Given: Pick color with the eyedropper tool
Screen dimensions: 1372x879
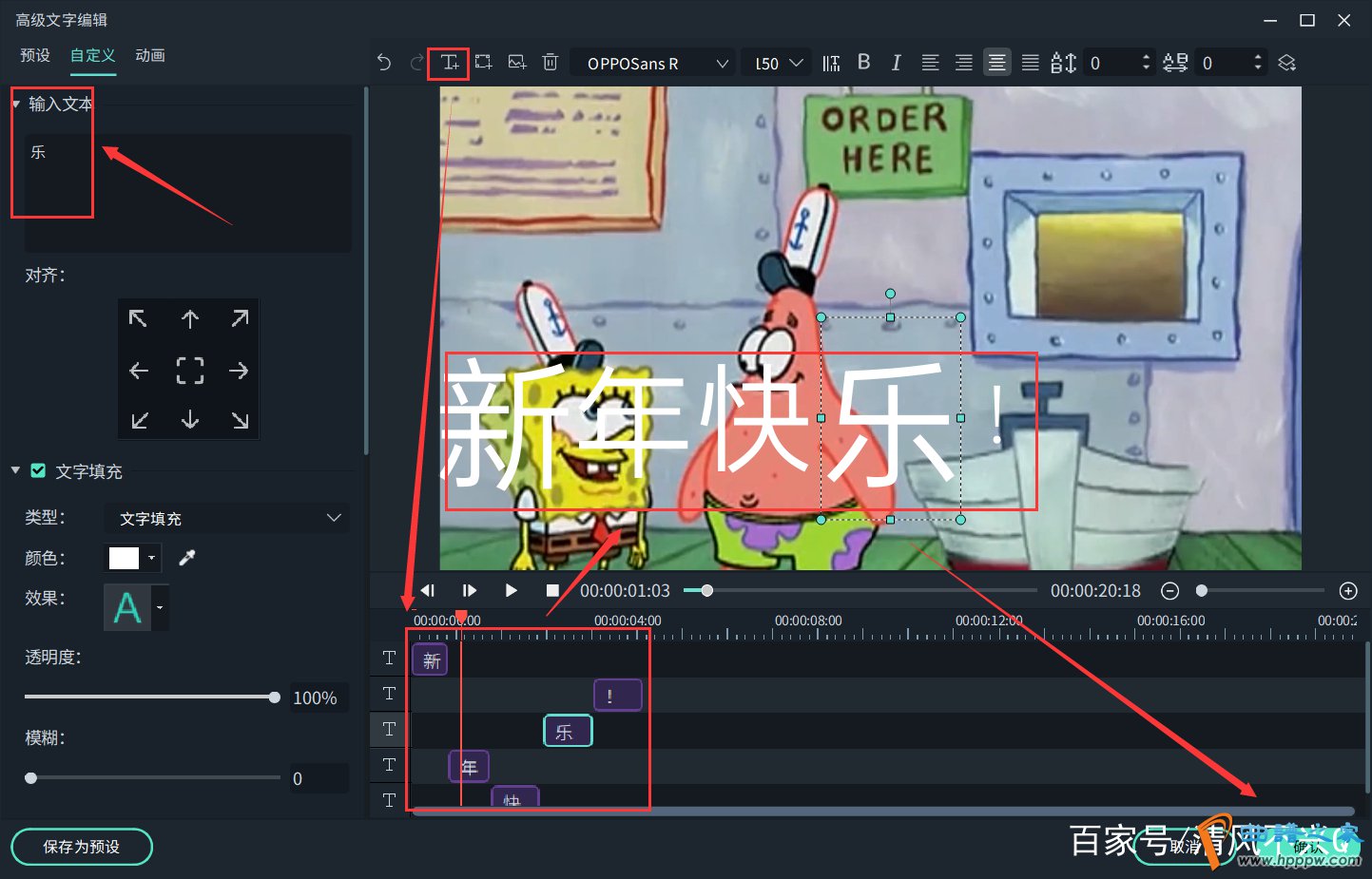Looking at the screenshot, I should pyautogui.click(x=187, y=558).
